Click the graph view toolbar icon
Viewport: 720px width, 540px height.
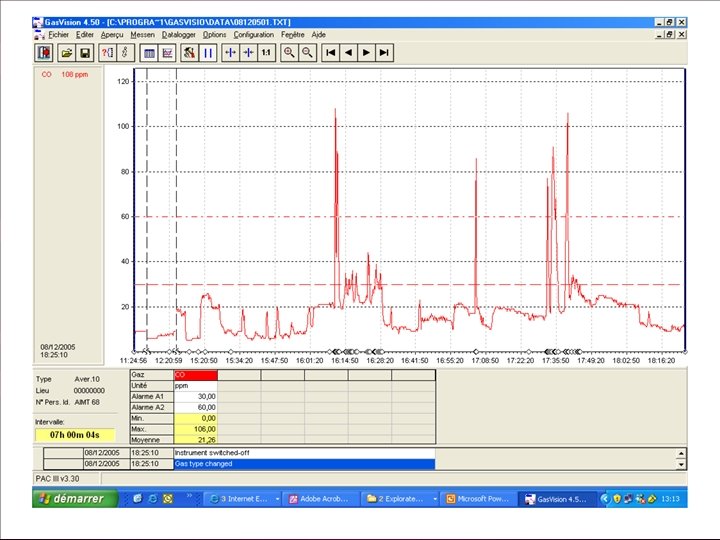[167, 52]
